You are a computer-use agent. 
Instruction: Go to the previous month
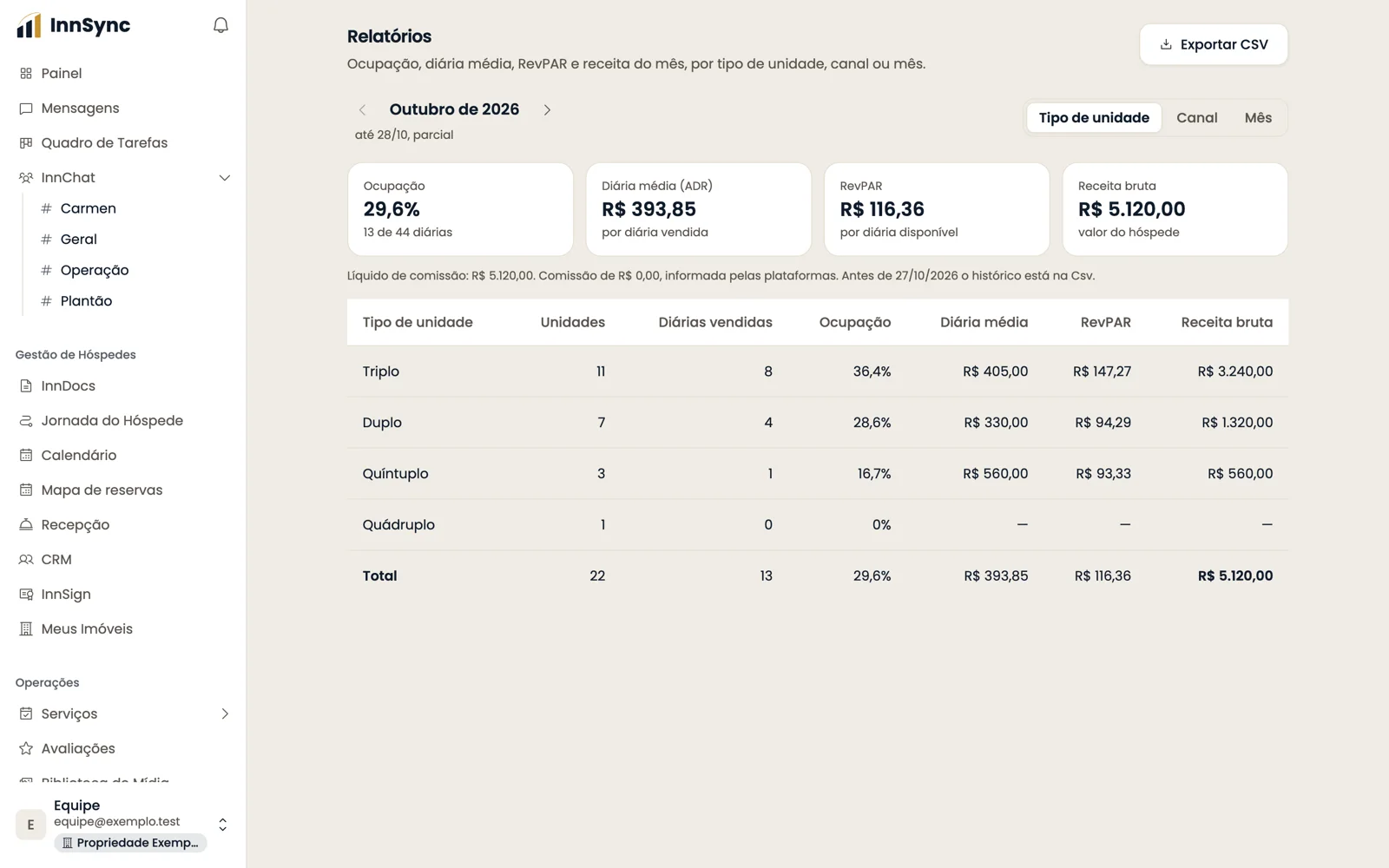tap(362, 110)
